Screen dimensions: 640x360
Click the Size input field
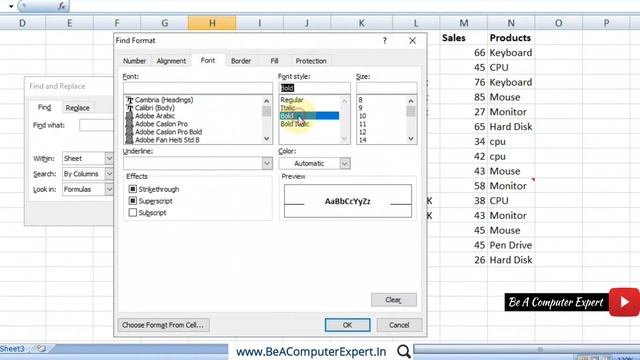(387, 88)
